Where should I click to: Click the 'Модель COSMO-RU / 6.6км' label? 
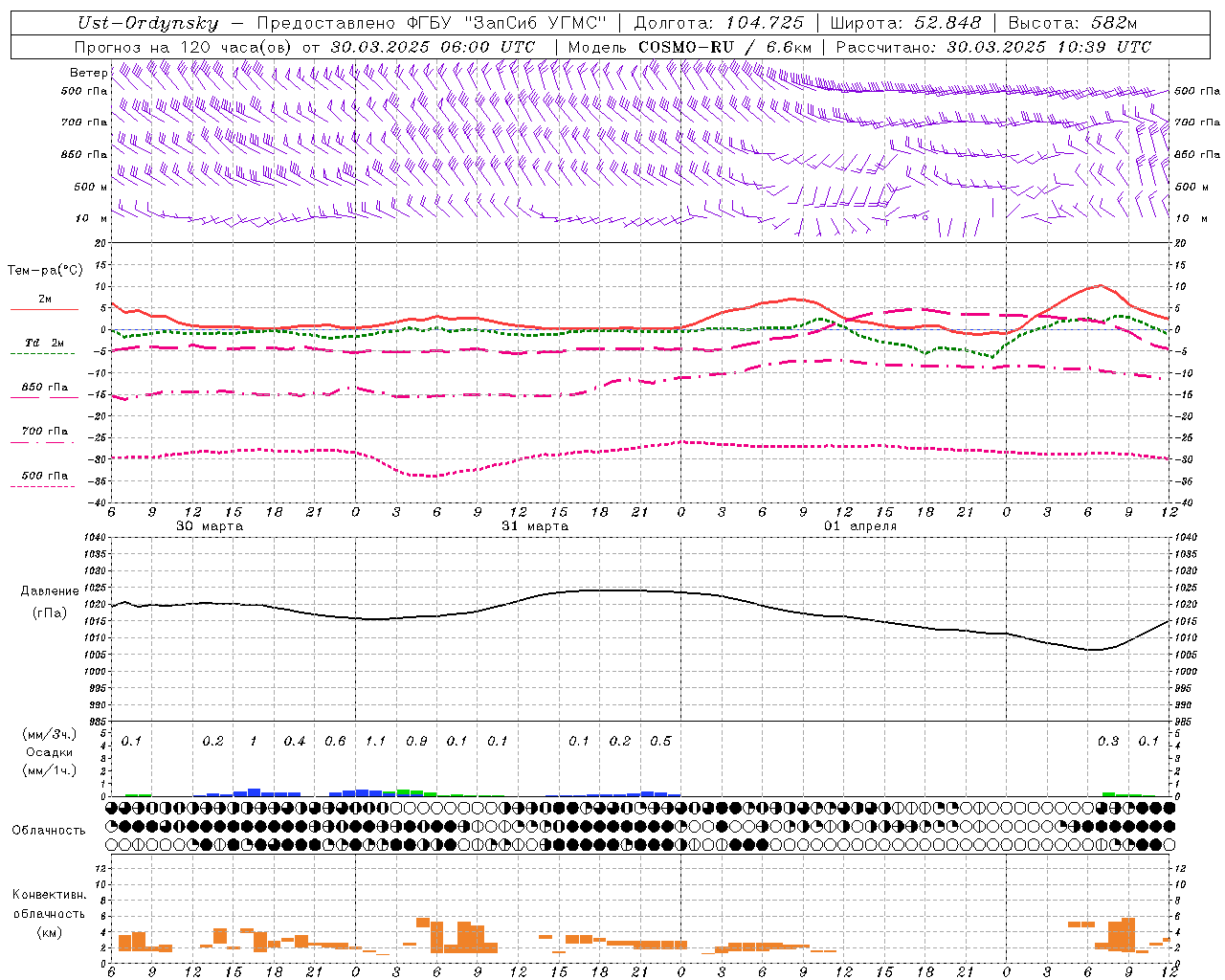tap(690, 47)
